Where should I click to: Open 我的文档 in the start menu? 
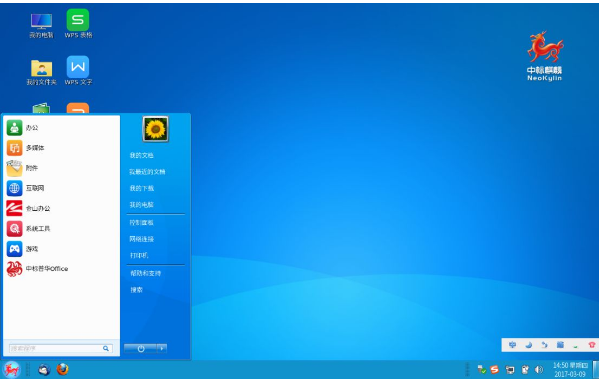coord(141,155)
